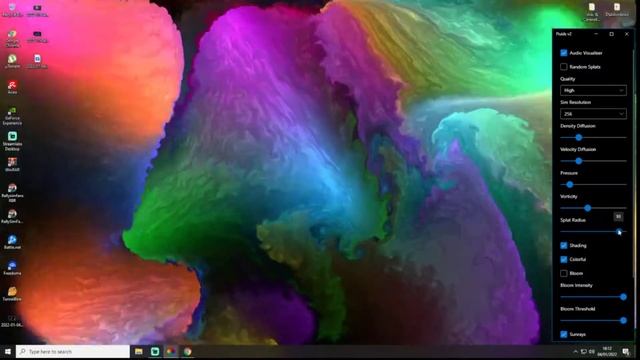Select the Battle.net desktop icon
Screen dimensions: 640x360
12,242
